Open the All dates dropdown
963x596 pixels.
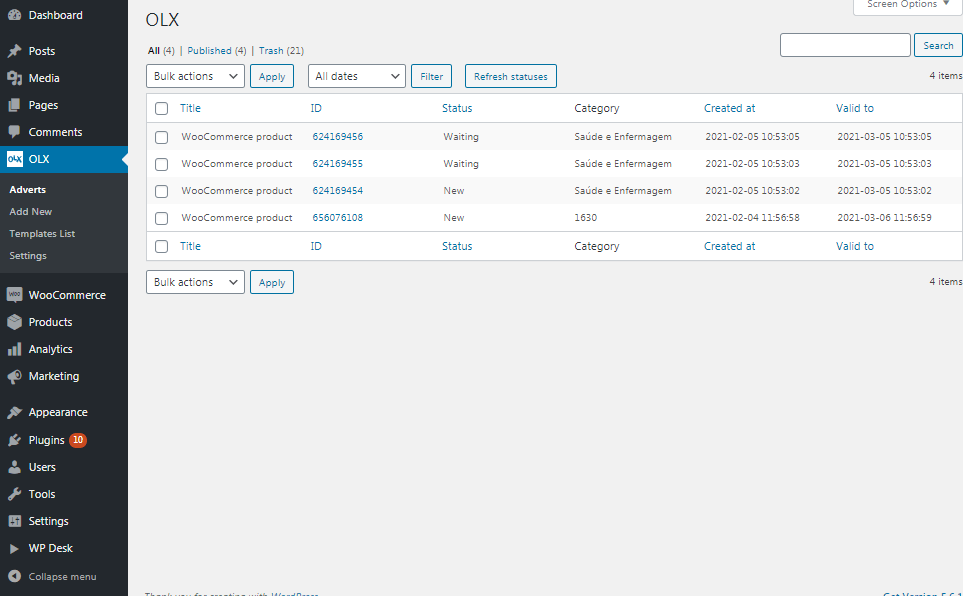(357, 76)
